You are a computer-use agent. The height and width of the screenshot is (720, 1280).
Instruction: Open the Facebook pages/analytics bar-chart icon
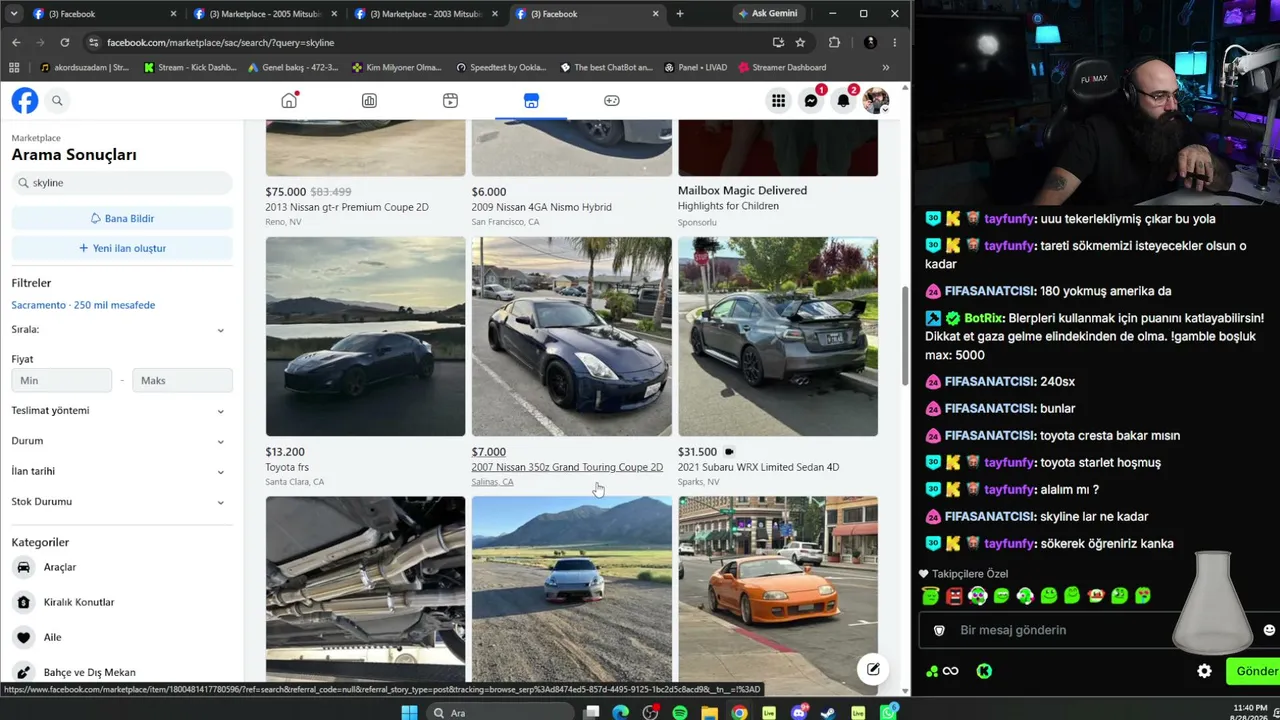click(369, 100)
